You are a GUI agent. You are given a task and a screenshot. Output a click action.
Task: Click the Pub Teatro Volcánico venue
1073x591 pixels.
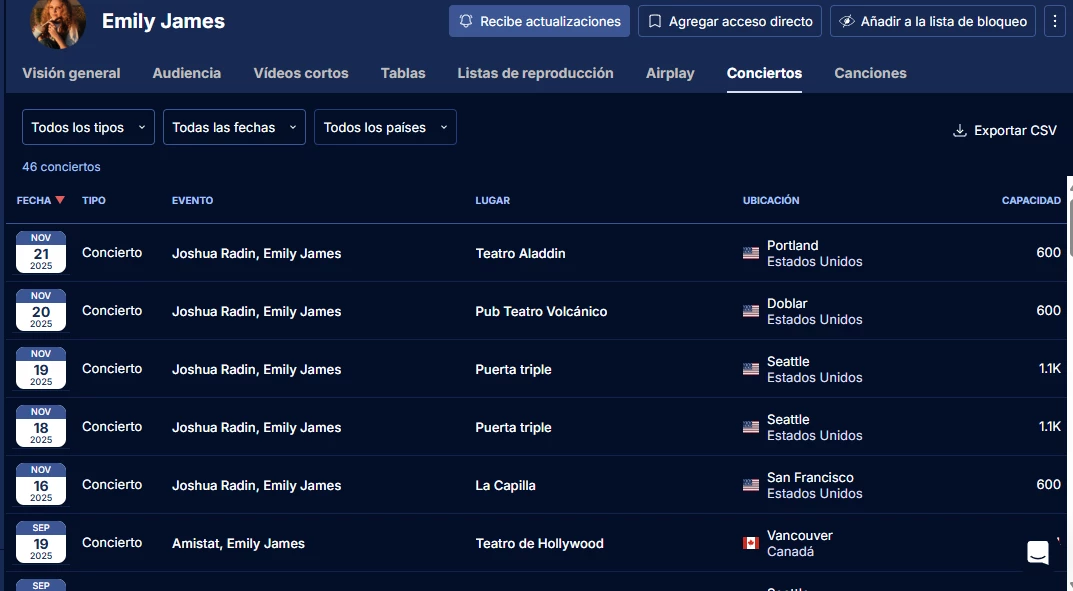pyautogui.click(x=541, y=311)
